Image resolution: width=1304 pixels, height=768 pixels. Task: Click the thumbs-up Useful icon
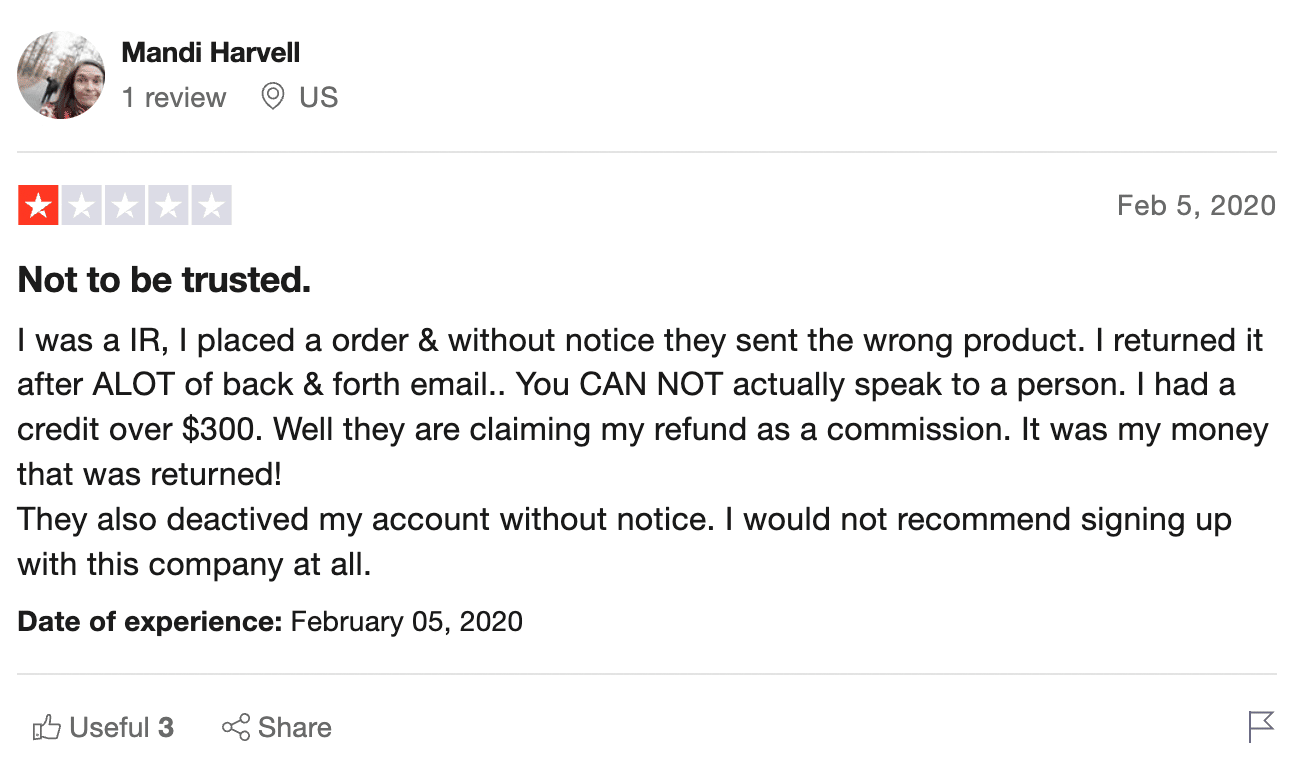[47, 728]
